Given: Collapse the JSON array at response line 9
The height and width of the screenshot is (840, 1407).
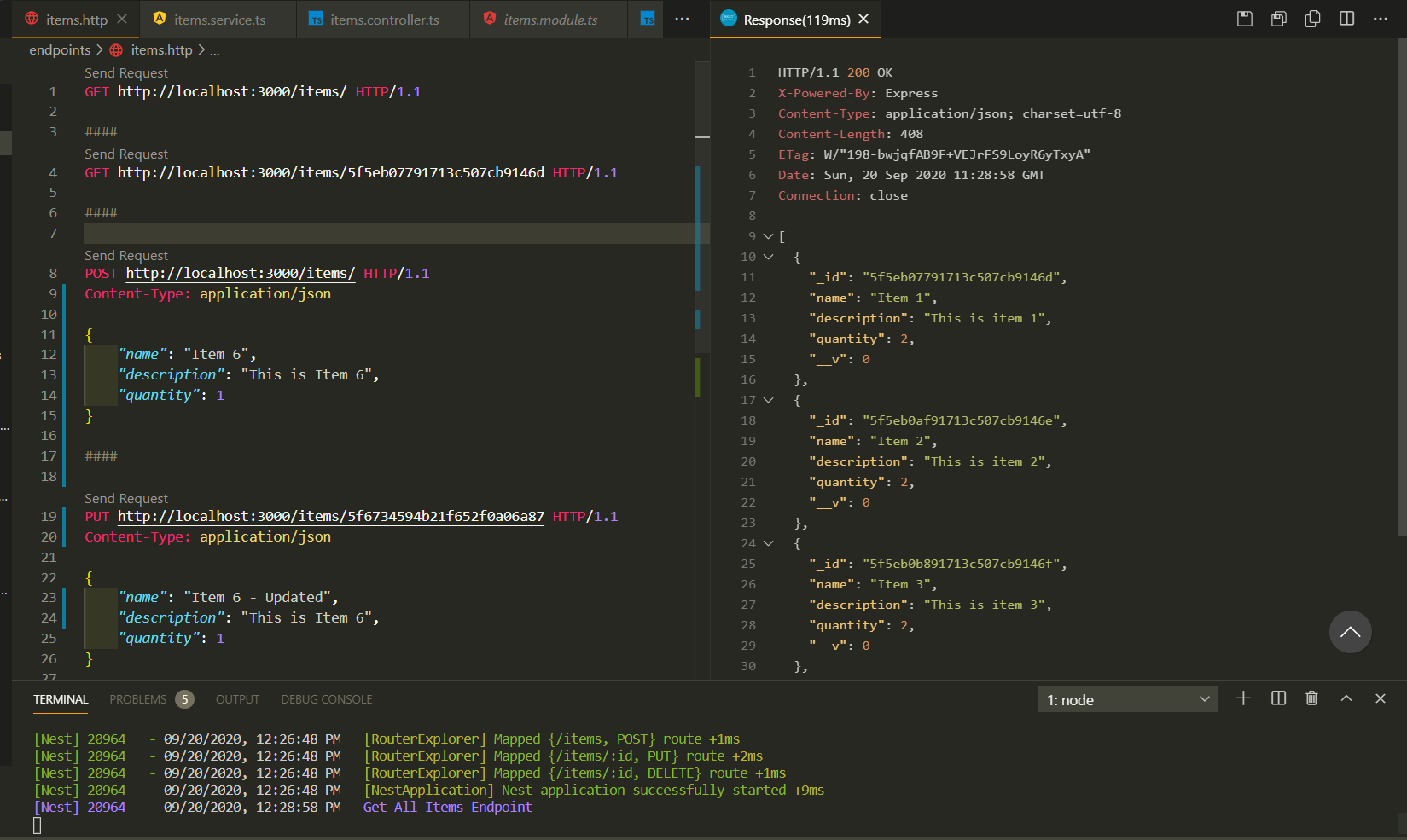Looking at the screenshot, I should (767, 235).
